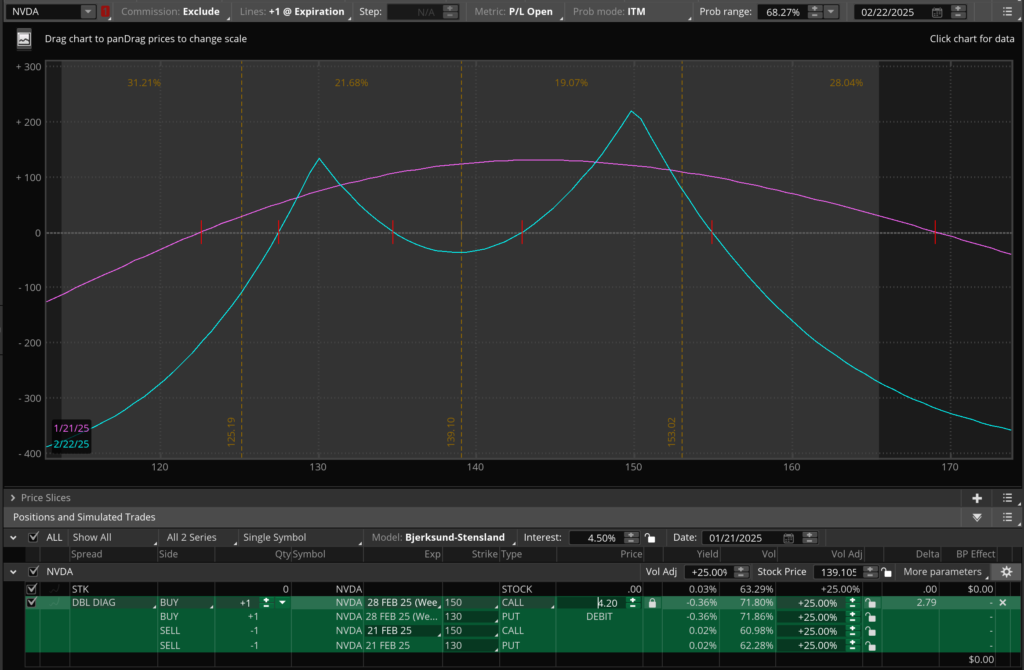Expand the Price Slices section
The image size is (1024, 670).
[x=13, y=498]
